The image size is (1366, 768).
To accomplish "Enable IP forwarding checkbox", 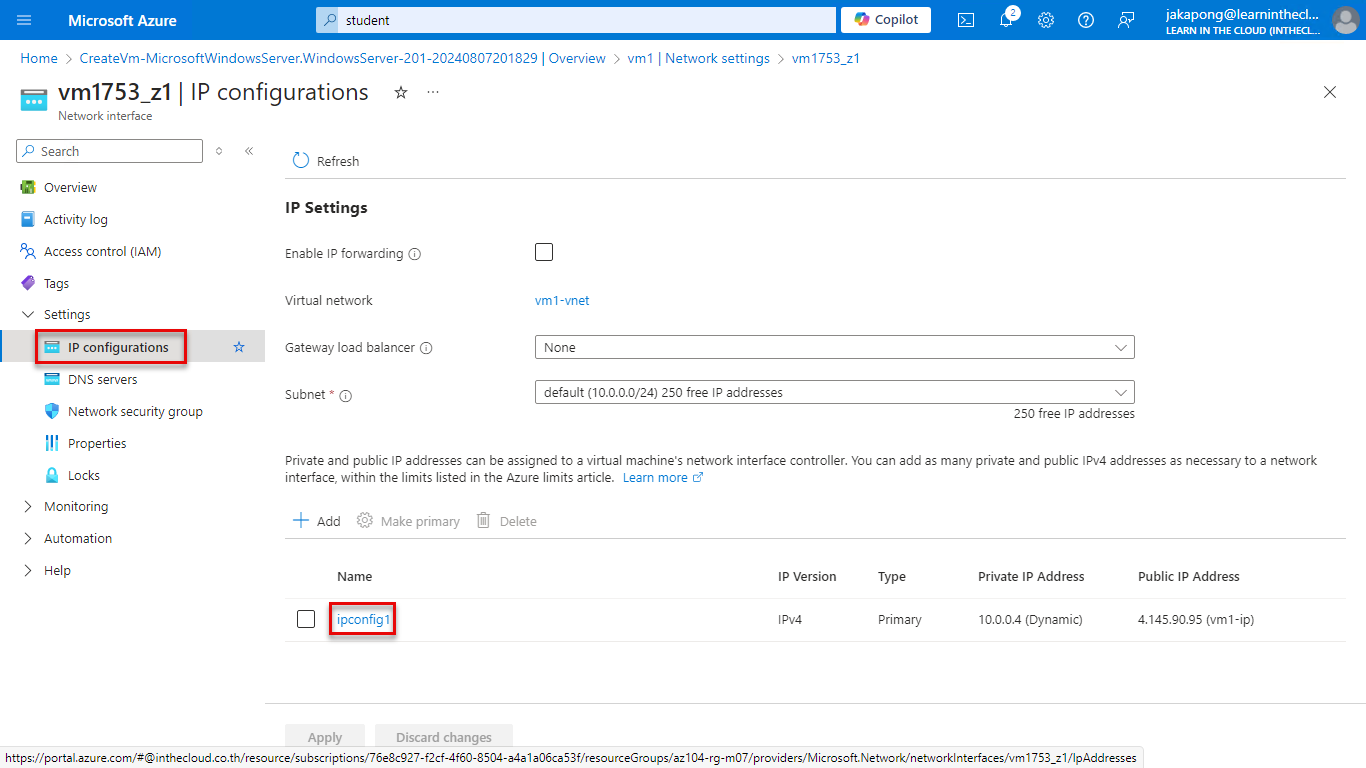I will click(544, 252).
